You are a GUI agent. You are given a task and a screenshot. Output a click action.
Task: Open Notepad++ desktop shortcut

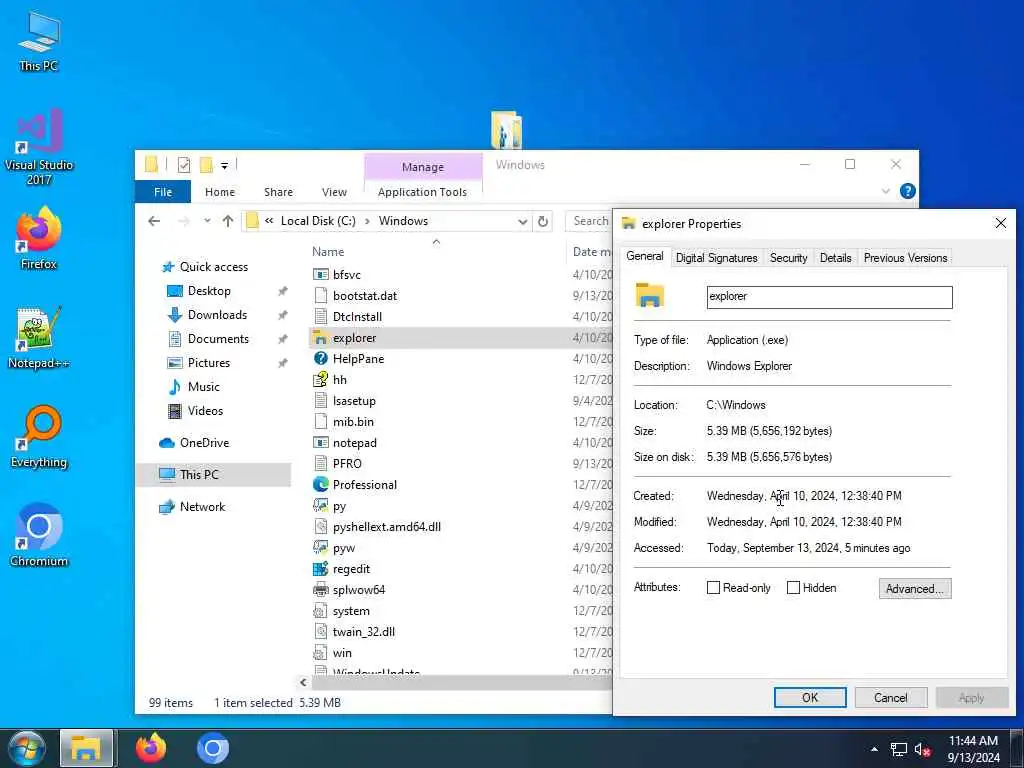pos(39,338)
